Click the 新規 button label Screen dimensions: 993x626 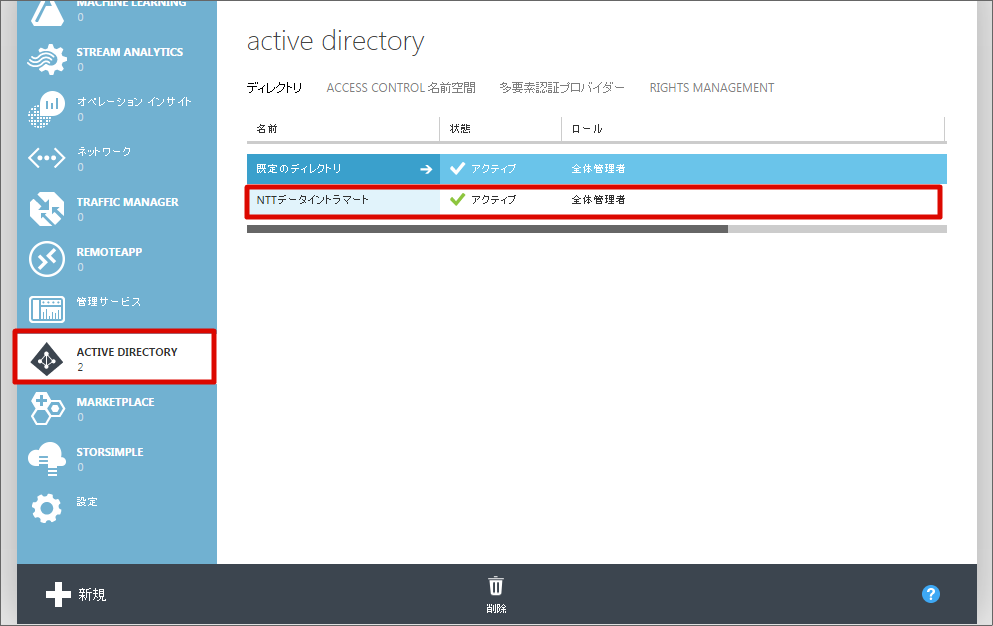coord(92,594)
